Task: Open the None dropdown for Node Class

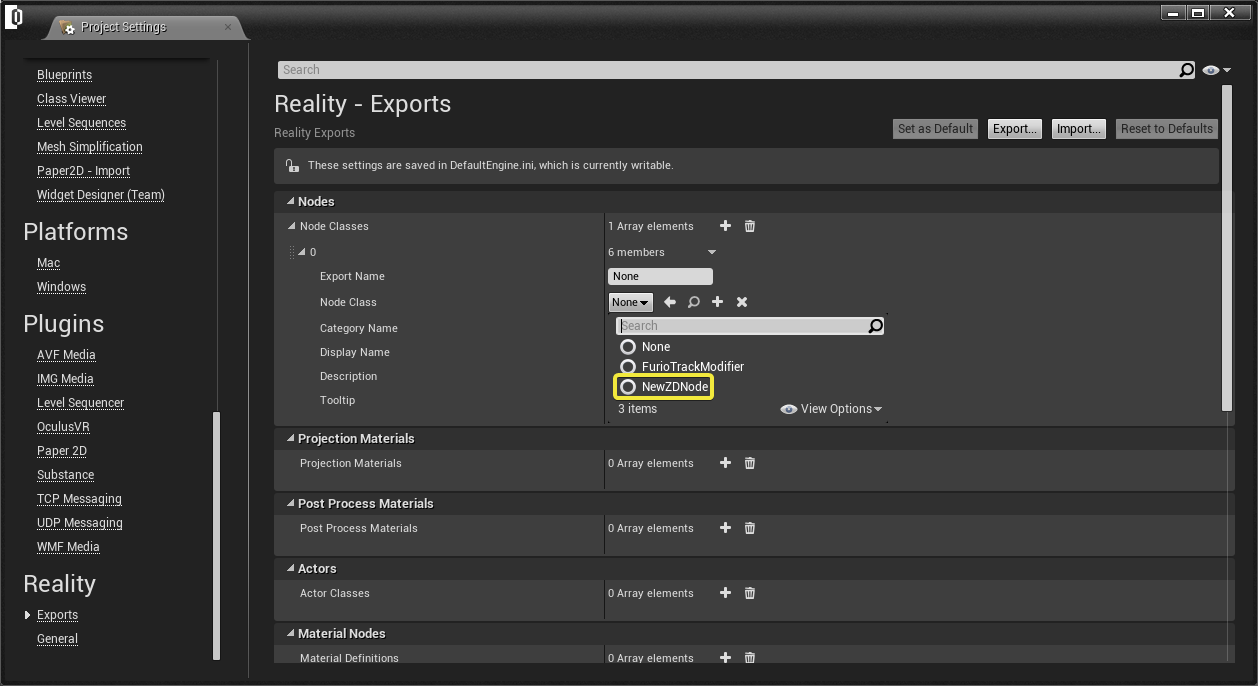Action: click(x=630, y=302)
